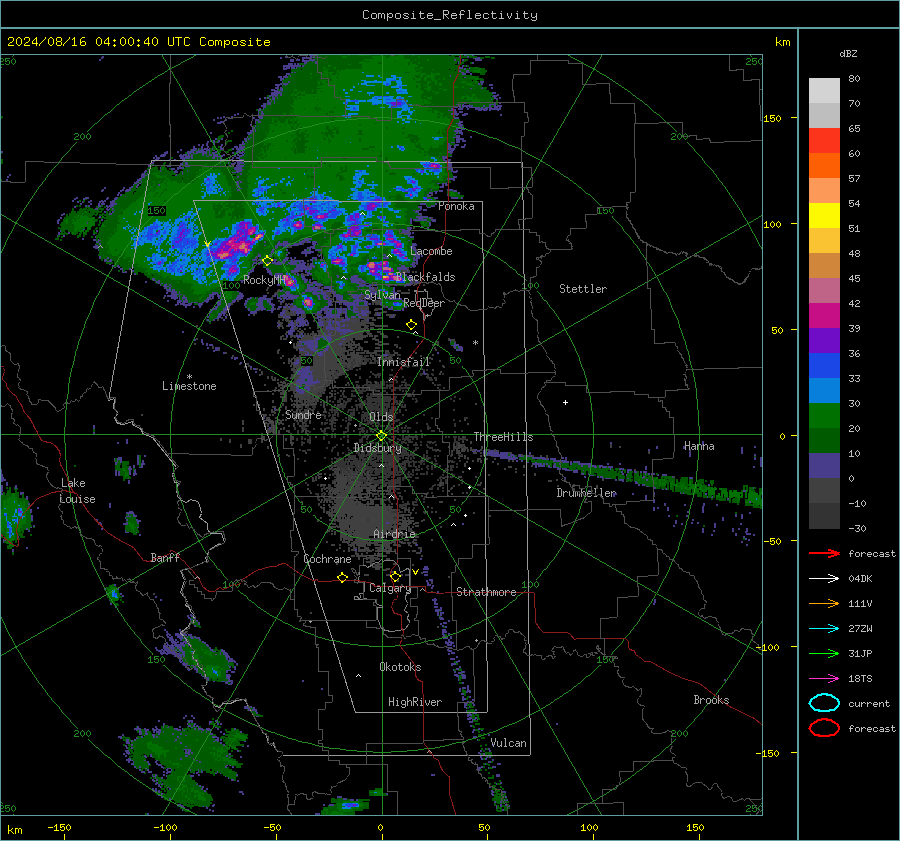
Task: Click the Brooks town label
Action: point(711,700)
